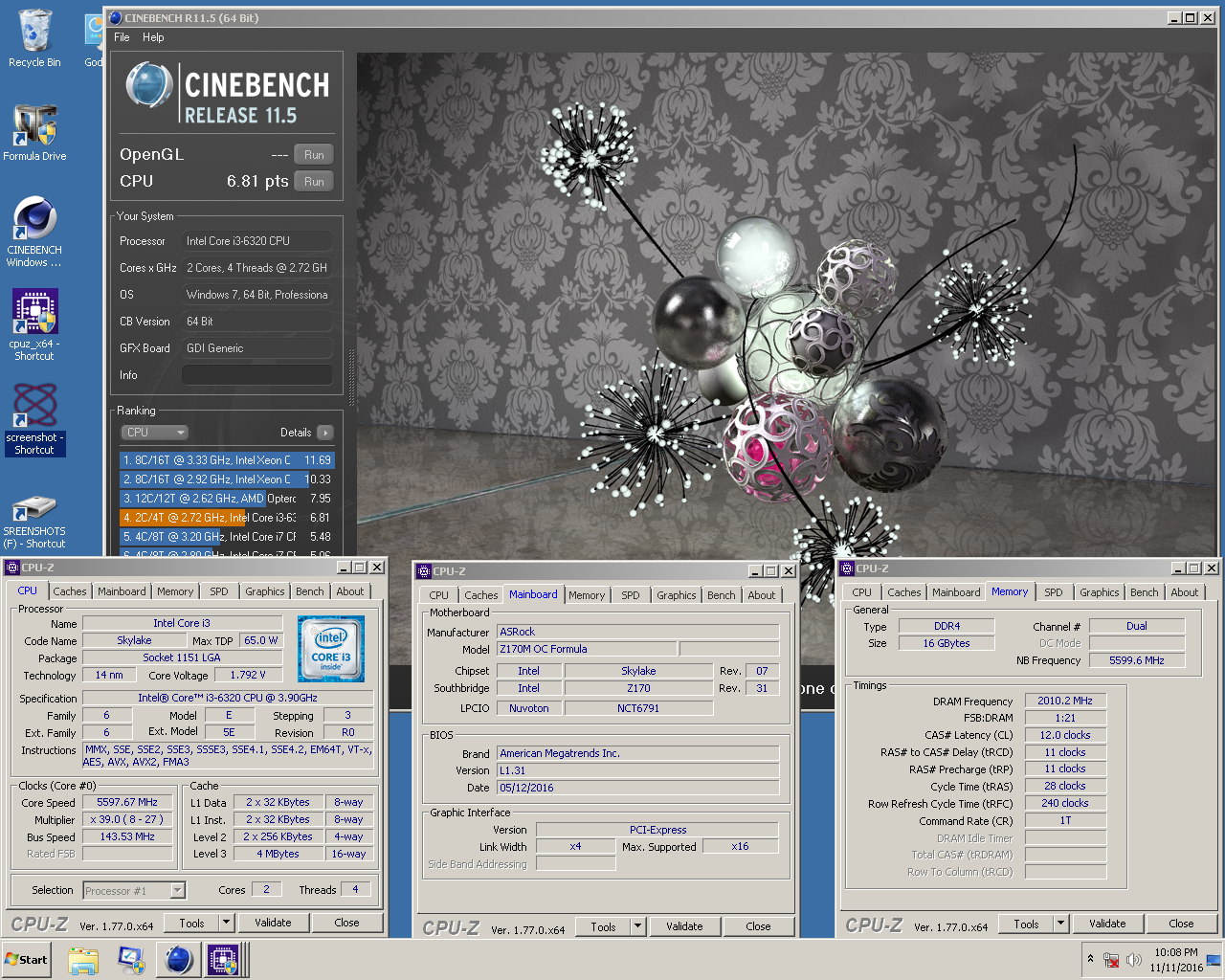Click the DRAM Frequency 2010.2 MHz value
The image size is (1225, 980).
point(1065,701)
